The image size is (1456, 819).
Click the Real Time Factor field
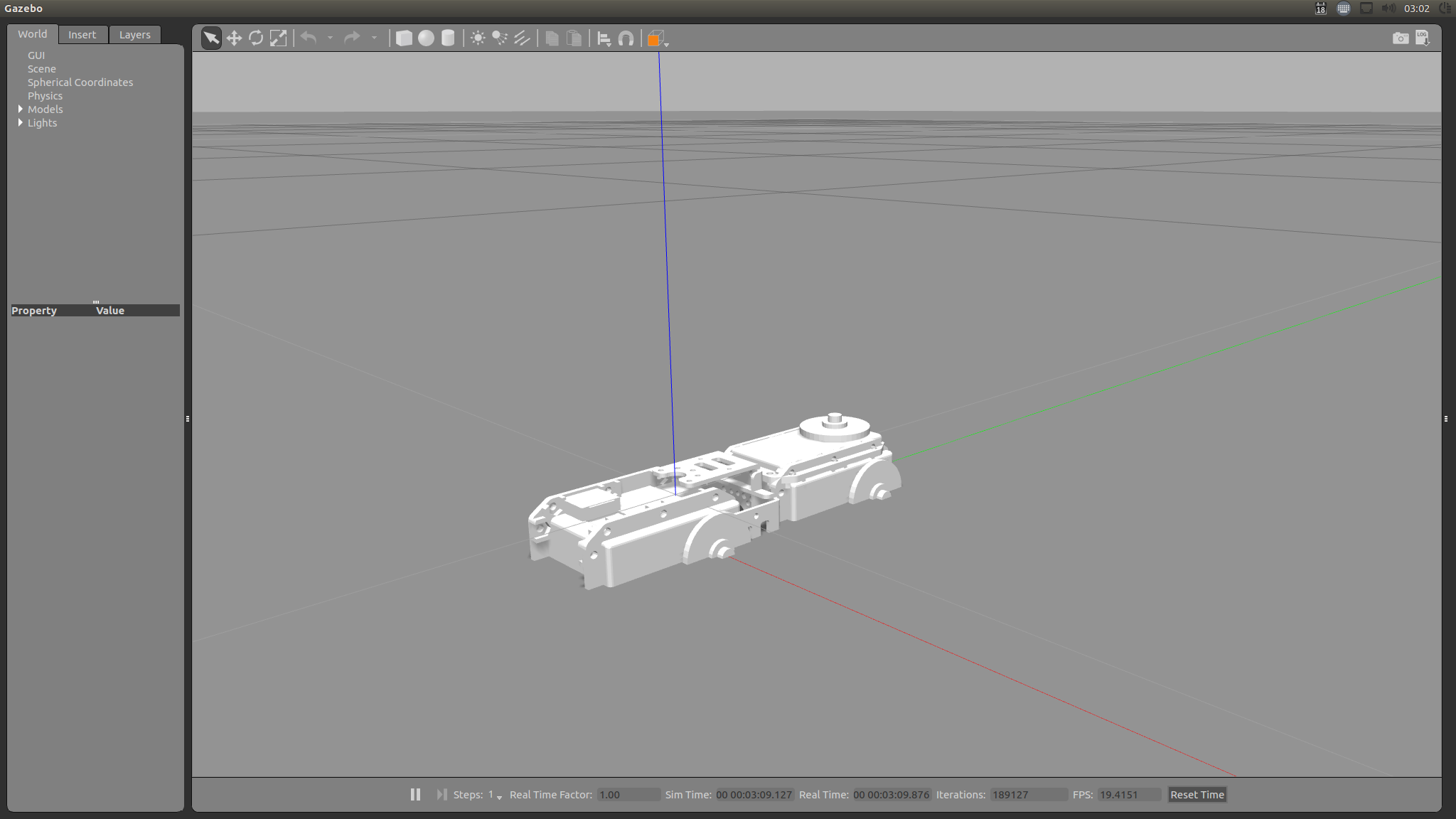click(628, 795)
